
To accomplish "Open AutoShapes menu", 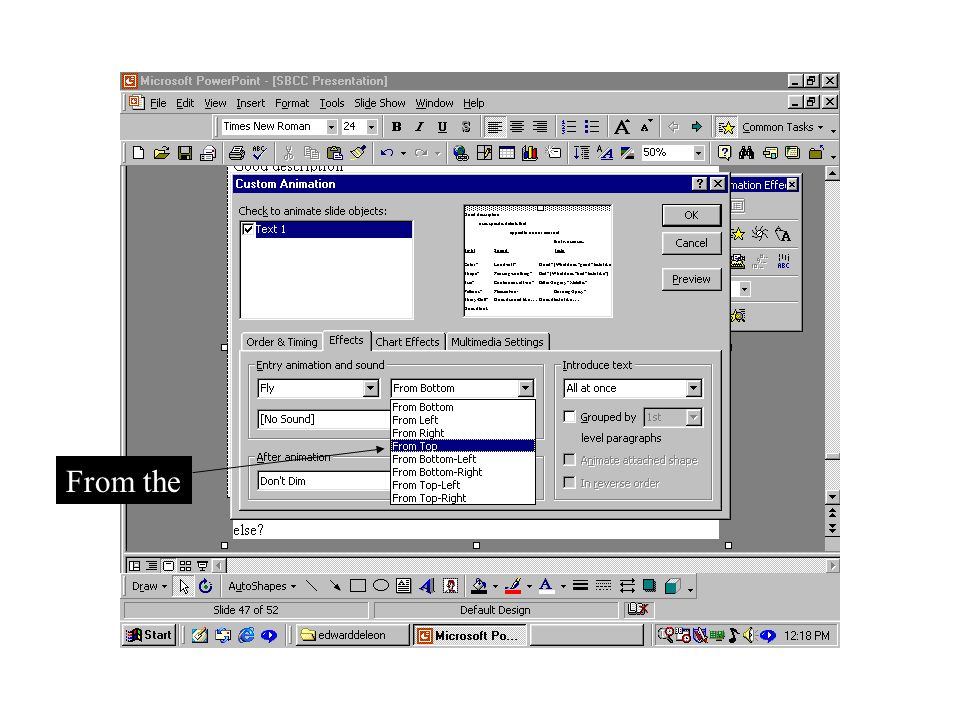I will (x=262, y=586).
